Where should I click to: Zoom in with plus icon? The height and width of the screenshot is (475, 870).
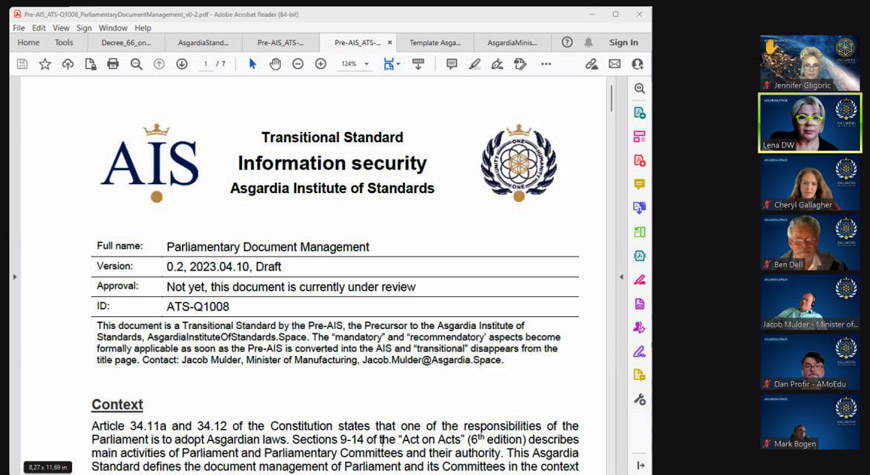pyautogui.click(x=321, y=64)
